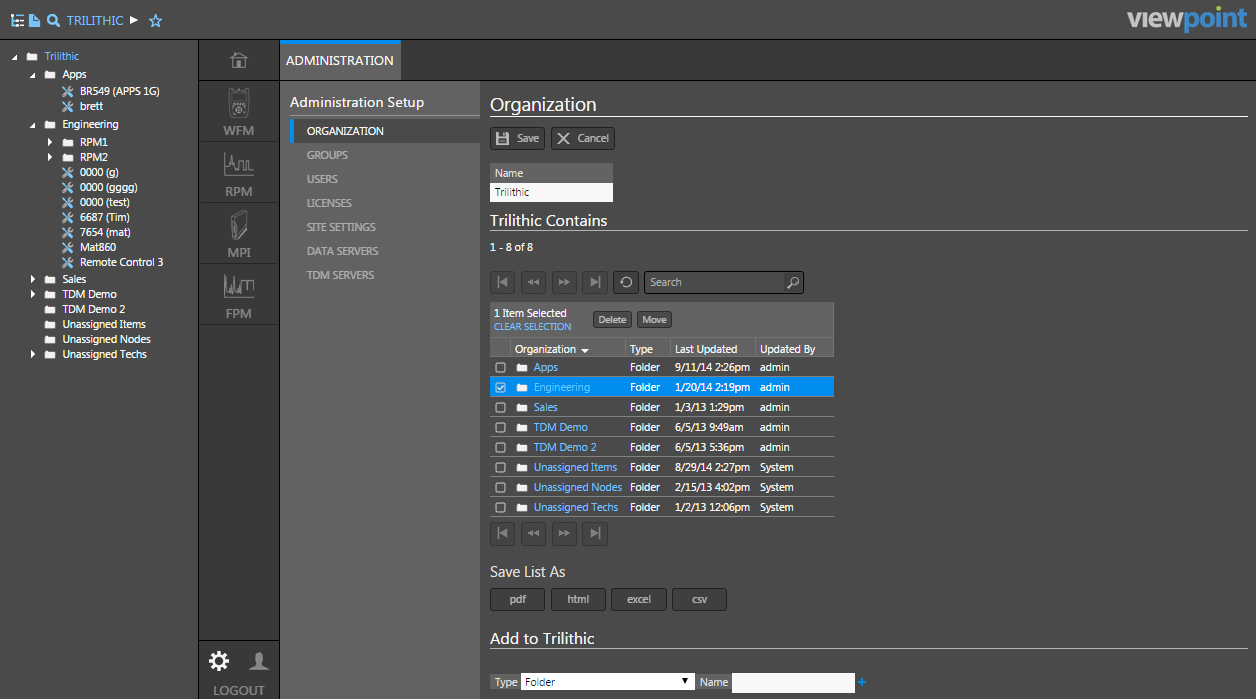Delete the selected item

(612, 320)
